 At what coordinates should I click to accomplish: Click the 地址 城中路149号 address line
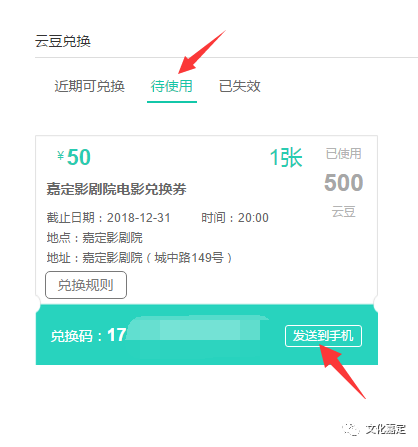click(x=139, y=258)
